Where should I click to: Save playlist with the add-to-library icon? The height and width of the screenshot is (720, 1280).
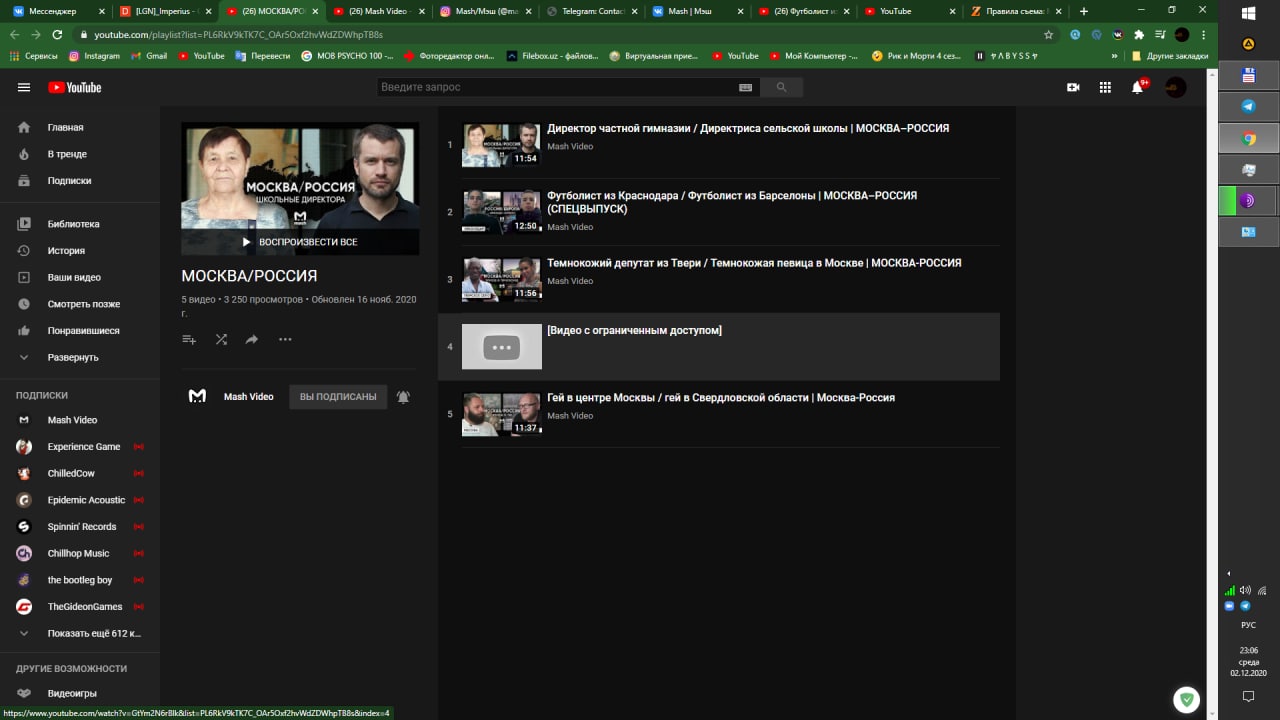point(189,339)
